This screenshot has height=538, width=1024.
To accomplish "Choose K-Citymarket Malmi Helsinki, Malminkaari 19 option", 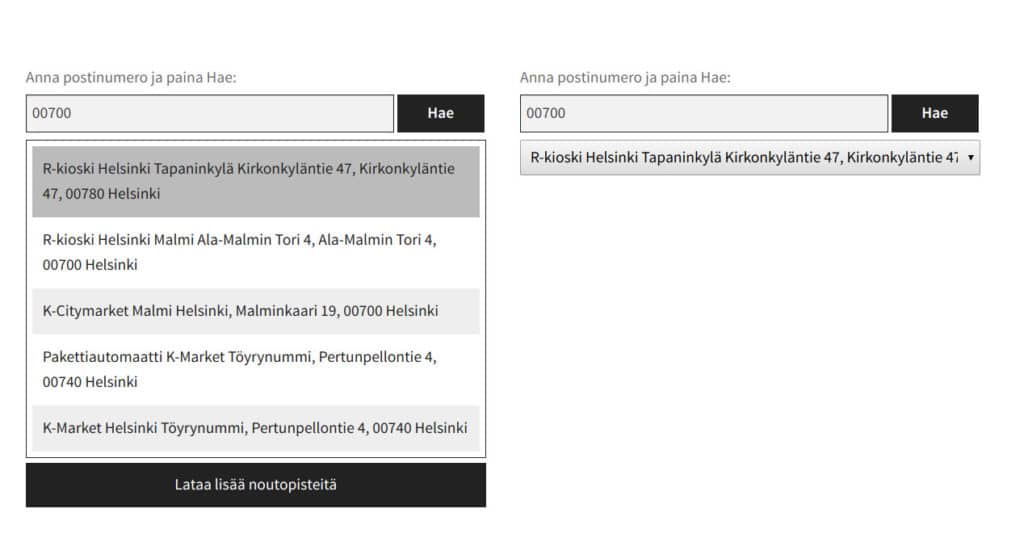I will 256,311.
